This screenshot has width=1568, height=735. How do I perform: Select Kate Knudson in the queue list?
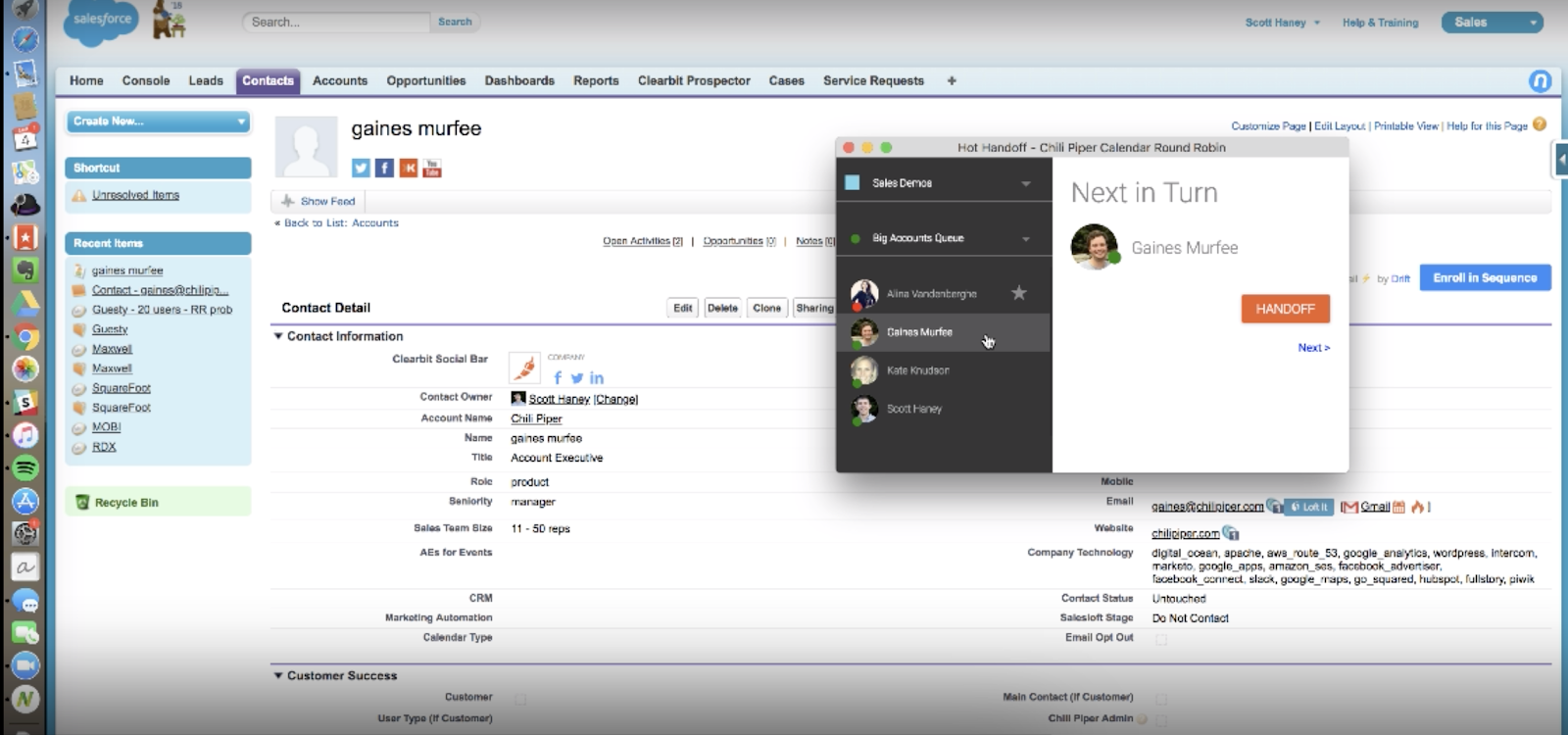pyautogui.click(x=943, y=370)
